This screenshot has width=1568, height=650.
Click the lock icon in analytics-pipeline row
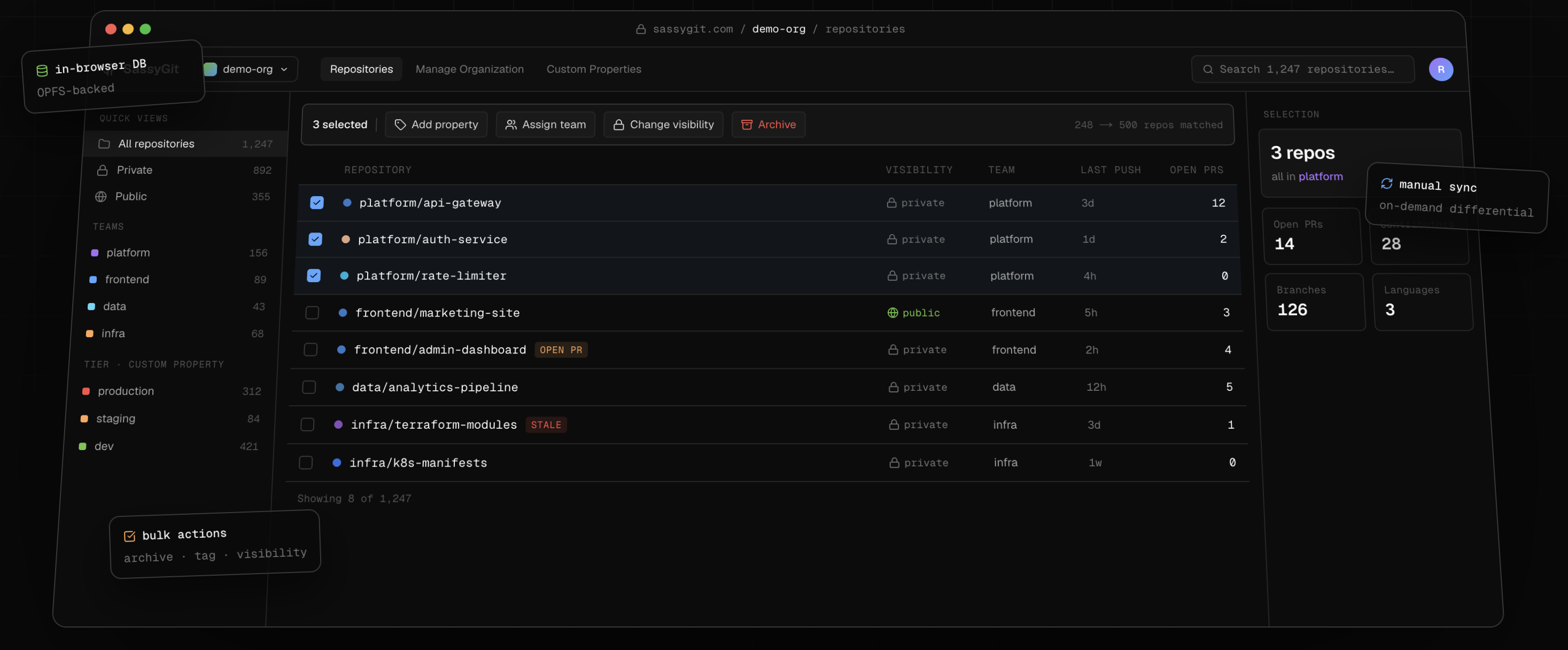coord(894,387)
